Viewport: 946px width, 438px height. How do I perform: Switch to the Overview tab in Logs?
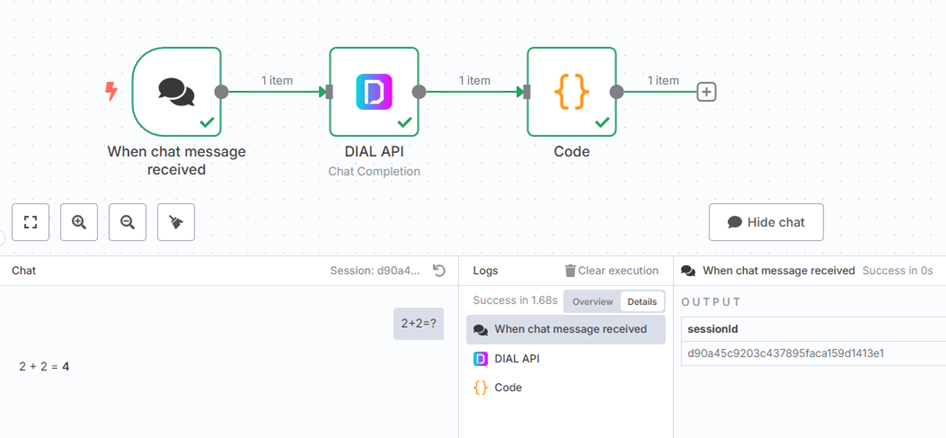(592, 302)
